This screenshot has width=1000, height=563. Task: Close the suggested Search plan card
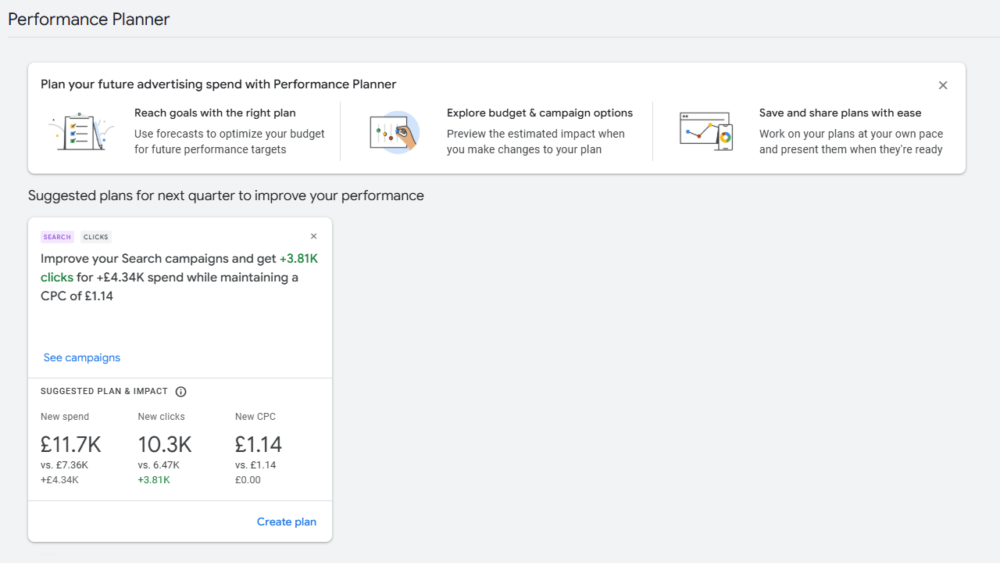(313, 237)
